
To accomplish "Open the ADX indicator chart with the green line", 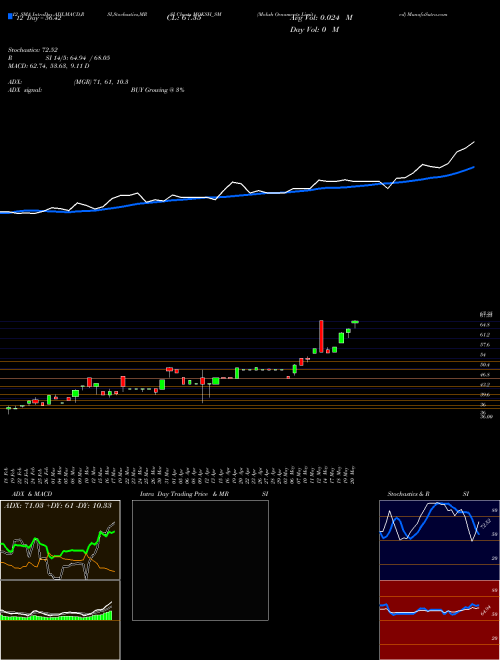I will tap(60, 540).
